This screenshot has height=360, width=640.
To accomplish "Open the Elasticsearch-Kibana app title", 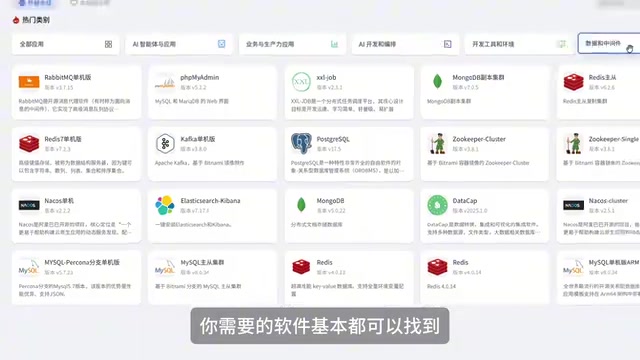I will tap(210, 201).
